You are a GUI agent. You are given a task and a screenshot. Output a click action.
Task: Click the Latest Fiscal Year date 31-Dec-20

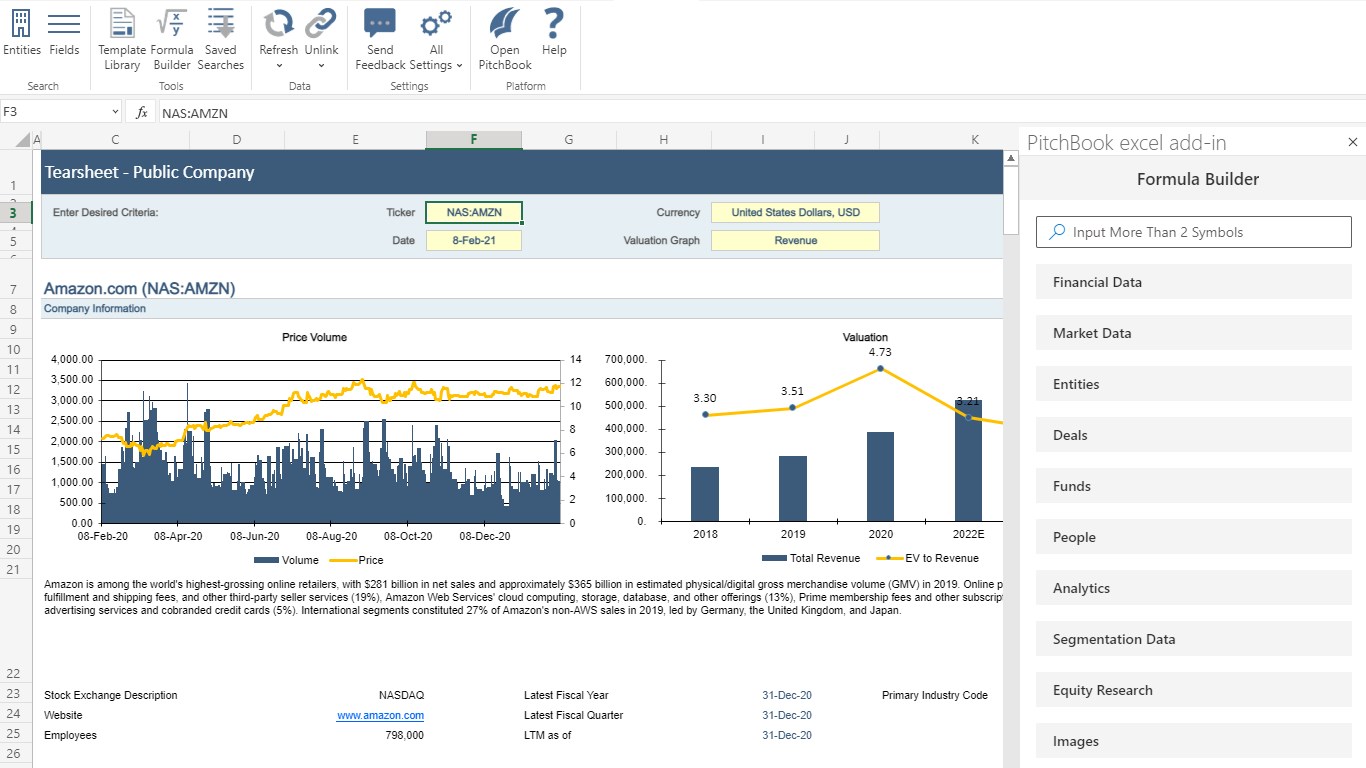(787, 695)
